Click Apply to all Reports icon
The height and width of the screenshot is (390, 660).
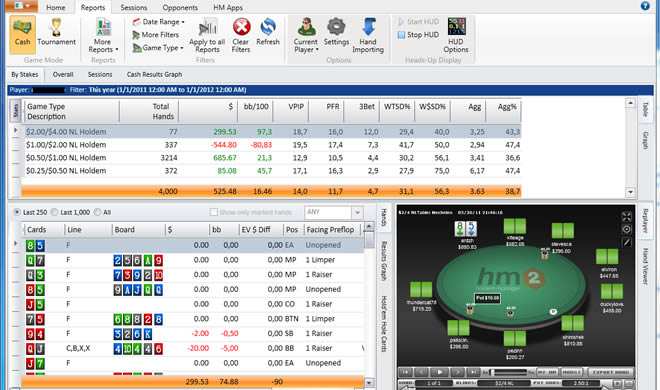[x=207, y=35]
